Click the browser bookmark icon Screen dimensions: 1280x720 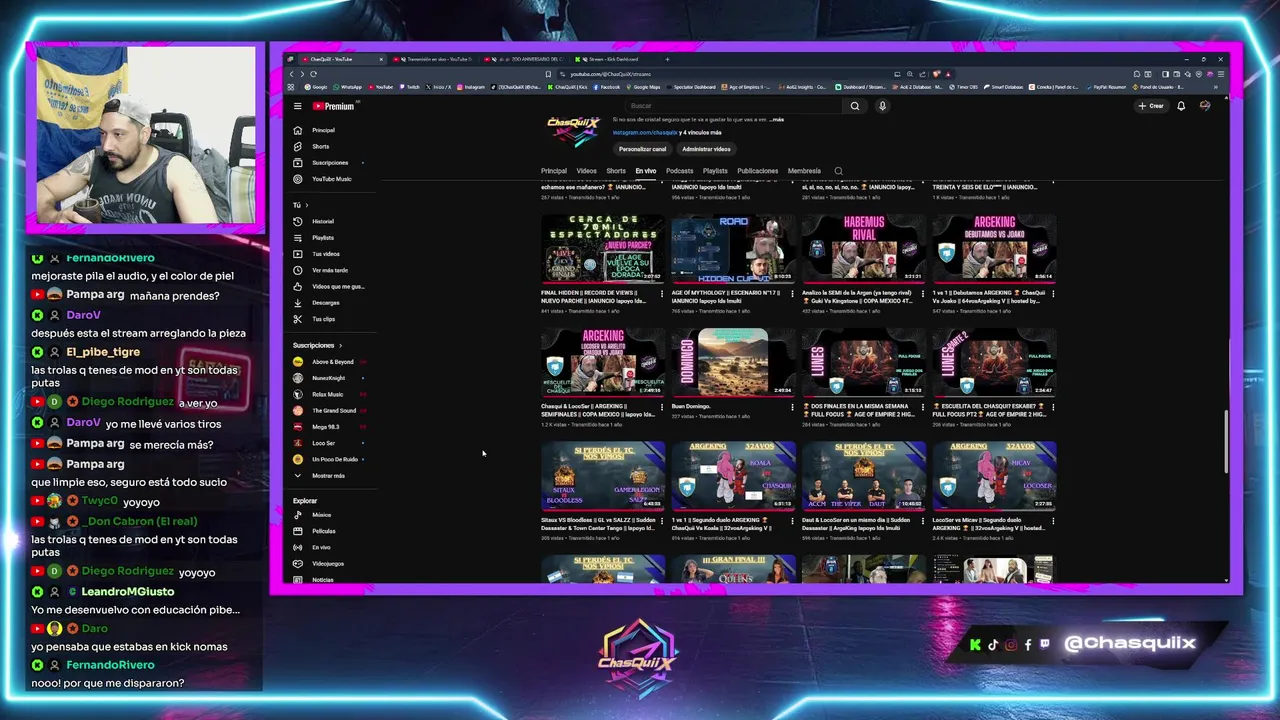pos(548,74)
